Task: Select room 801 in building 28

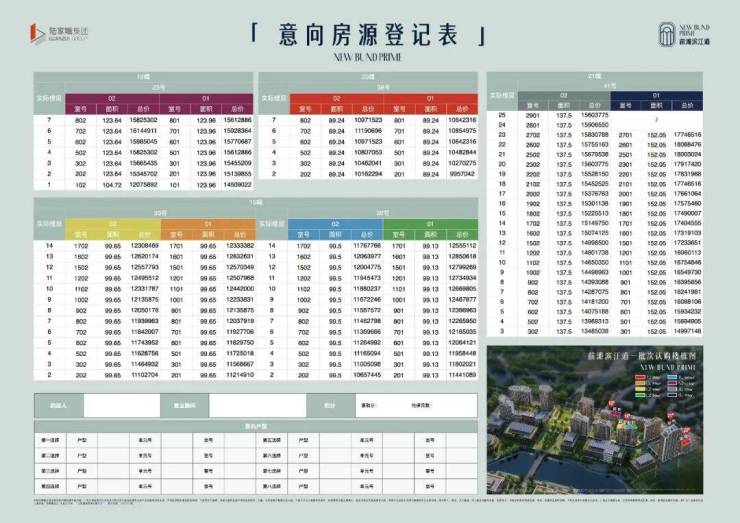Action: tap(399, 120)
